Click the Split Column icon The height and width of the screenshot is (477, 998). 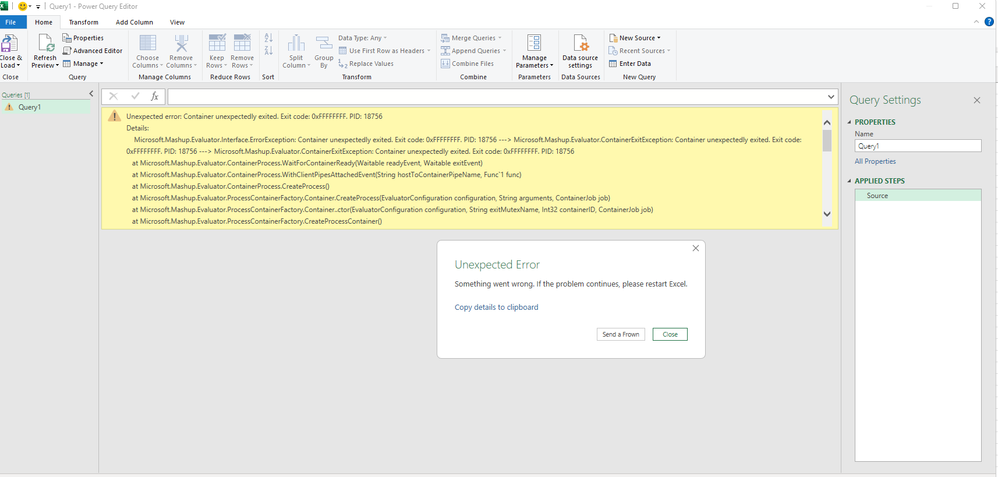(x=296, y=43)
